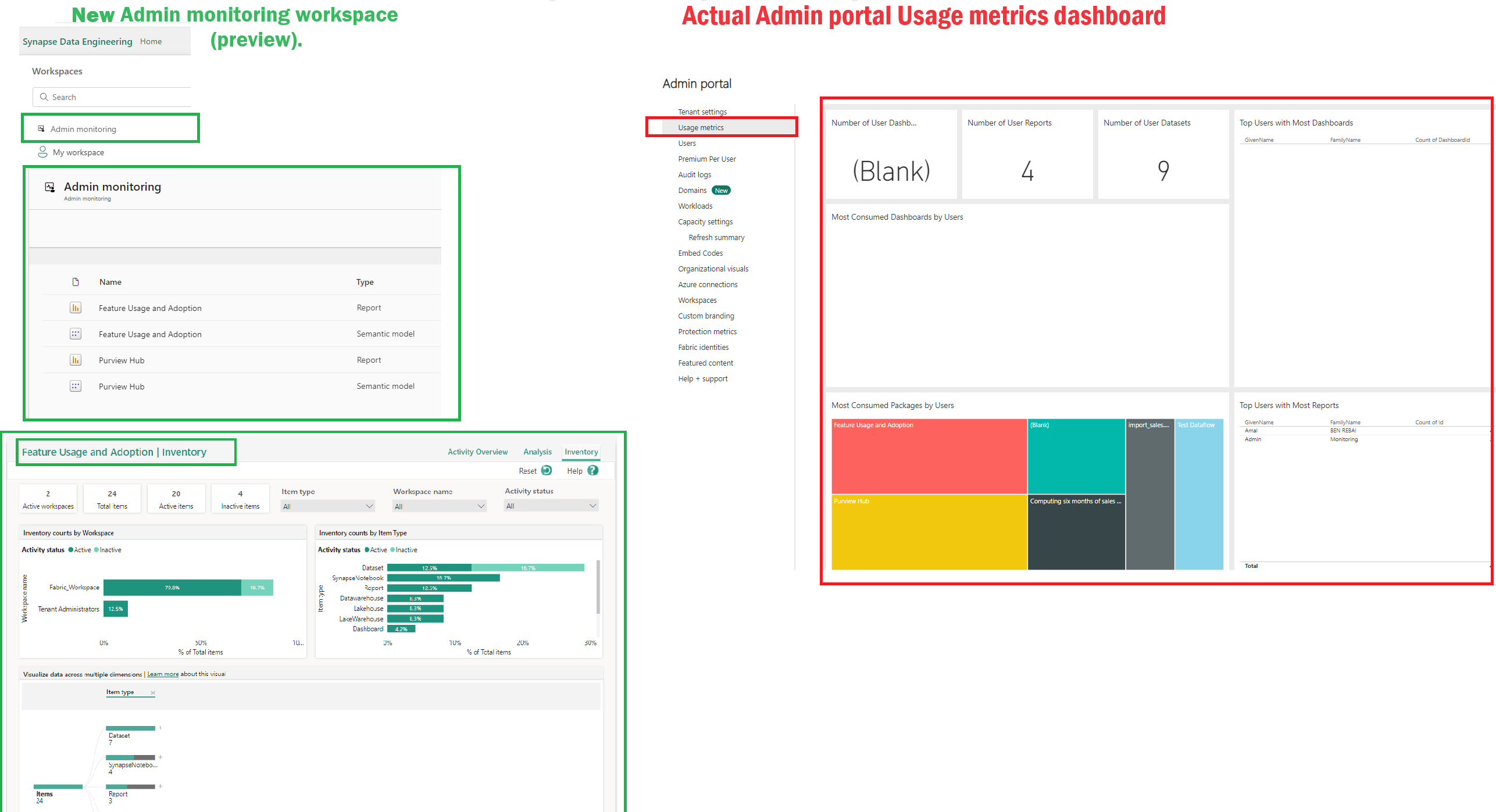The image size is (1496, 812).
Task: Open Premium Per User menu item
Action: click(x=706, y=159)
